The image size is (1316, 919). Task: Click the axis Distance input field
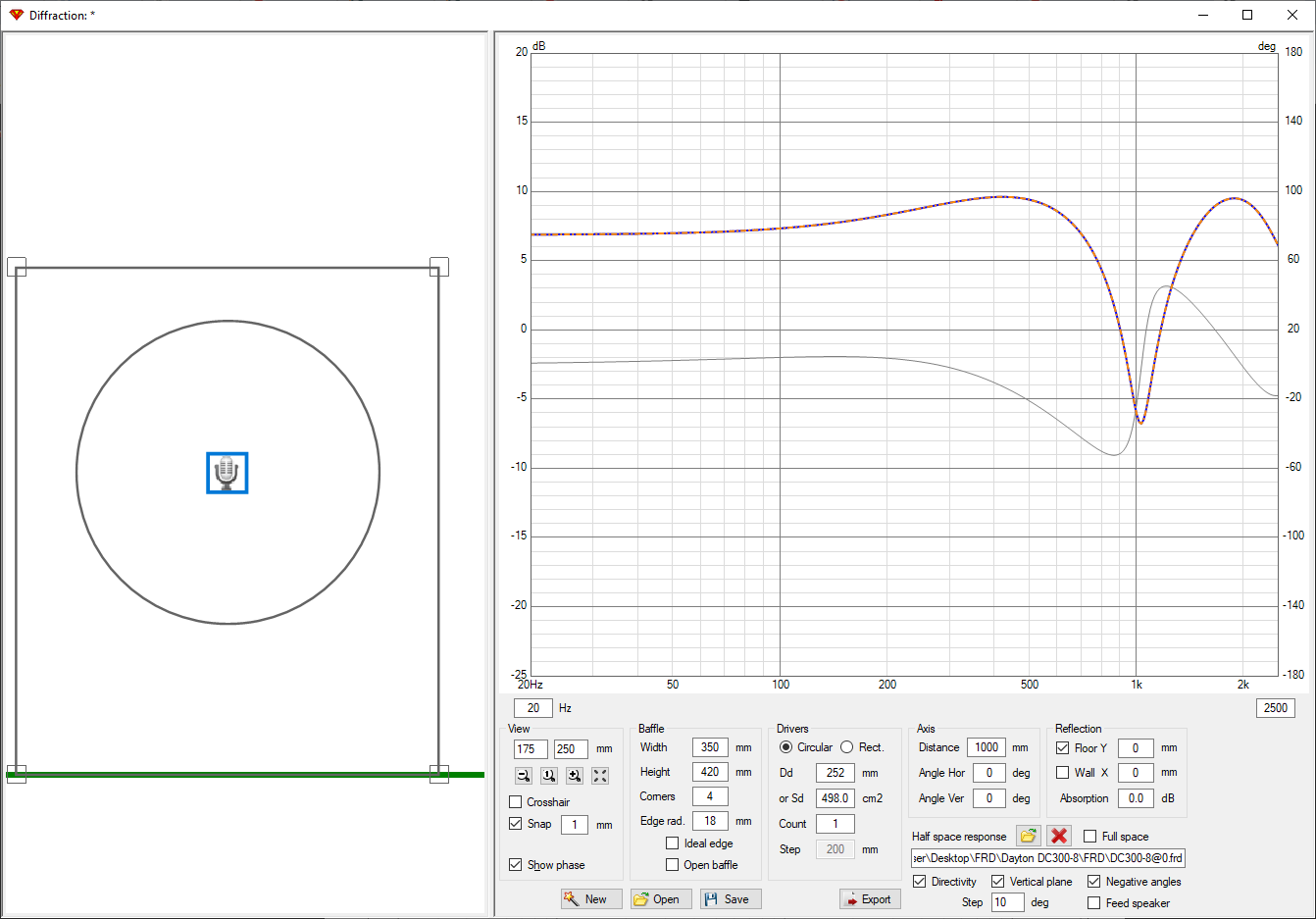tap(987, 747)
